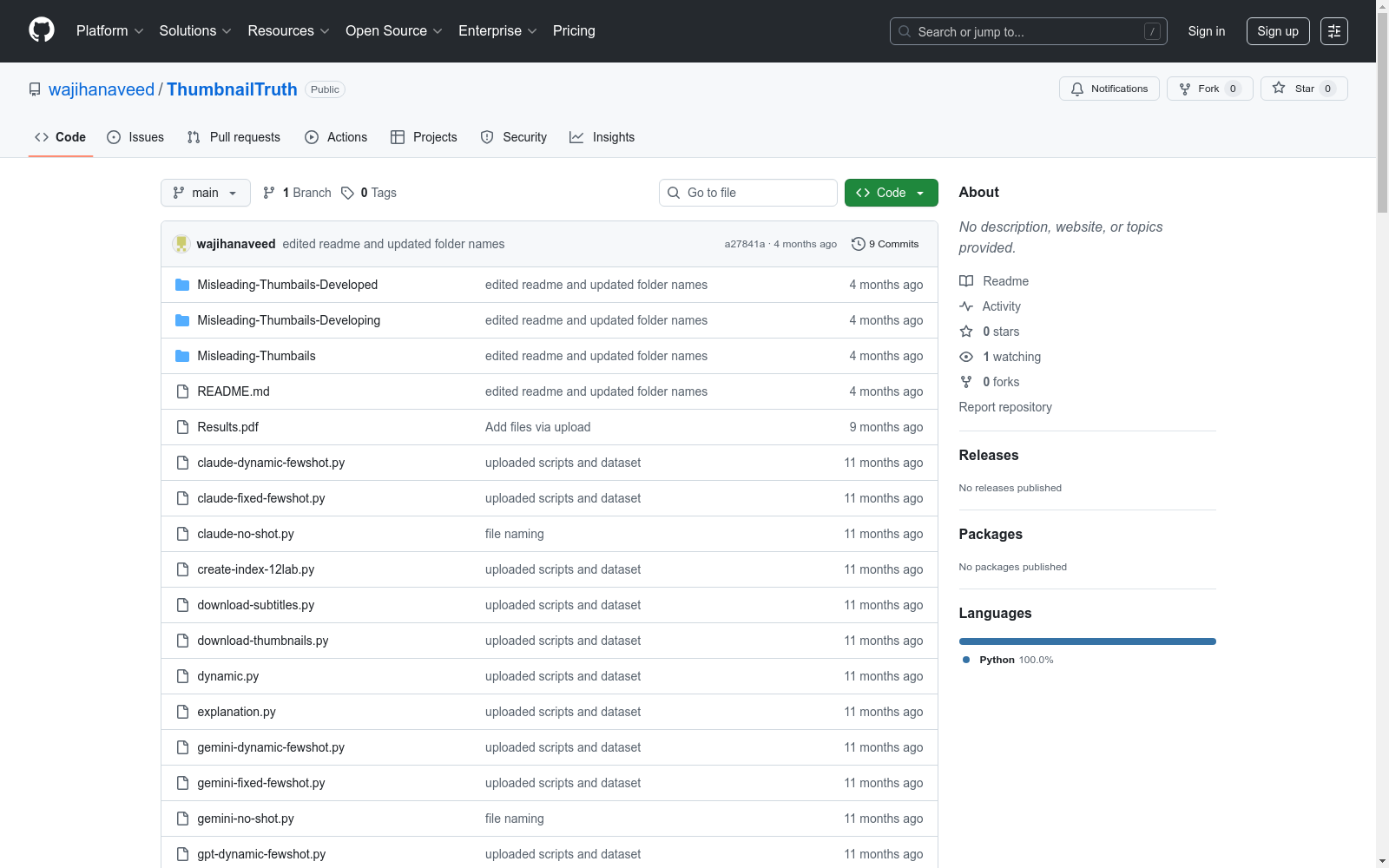Click the commit history clock icon
Viewport: 1389px width, 868px height.
859,244
